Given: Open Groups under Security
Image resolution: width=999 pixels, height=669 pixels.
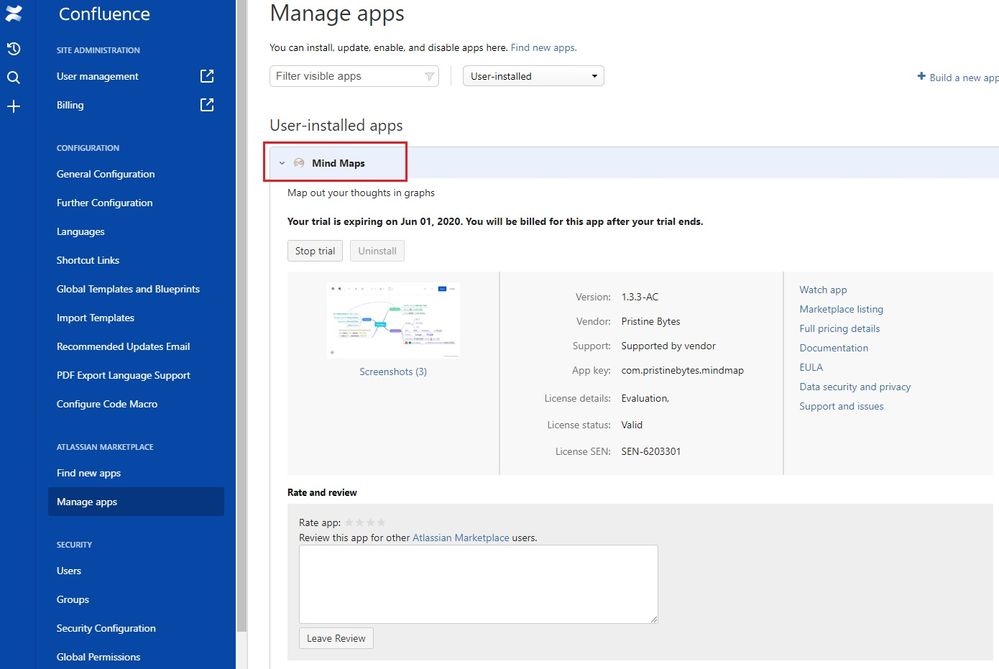Looking at the screenshot, I should [73, 600].
